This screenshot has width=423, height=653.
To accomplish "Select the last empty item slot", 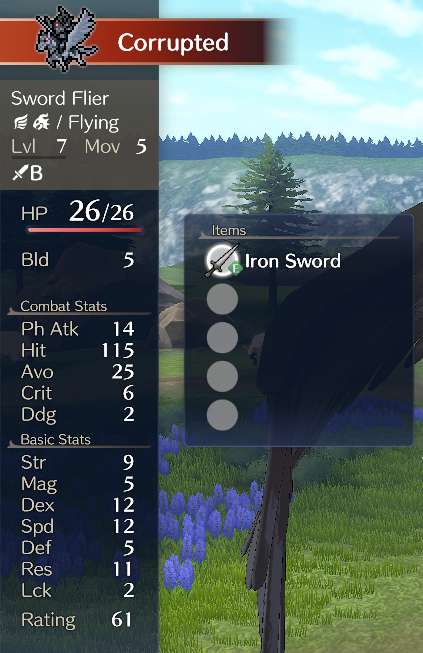I will click(x=222, y=414).
